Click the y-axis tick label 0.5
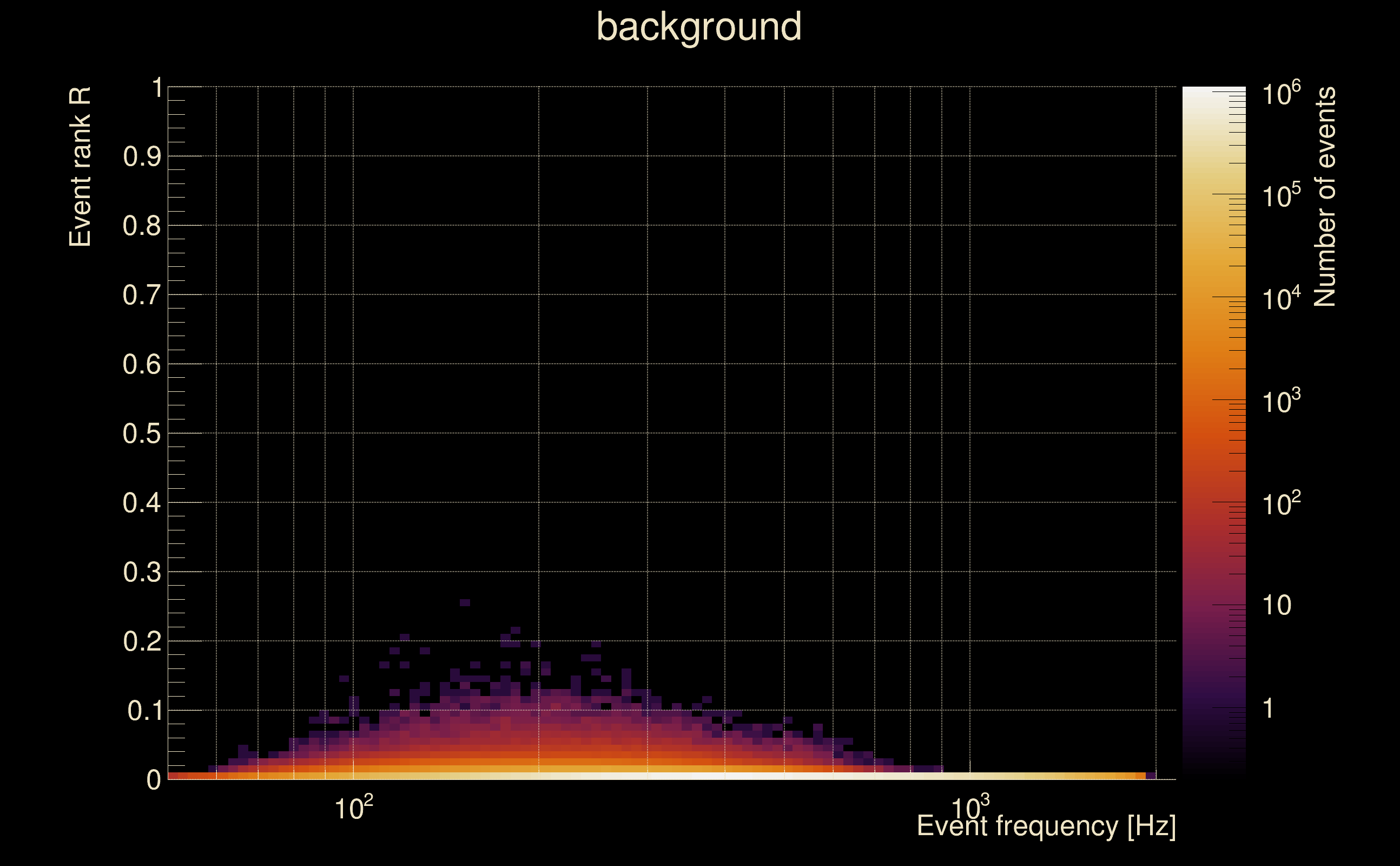The height and width of the screenshot is (866, 1400). pos(141,434)
